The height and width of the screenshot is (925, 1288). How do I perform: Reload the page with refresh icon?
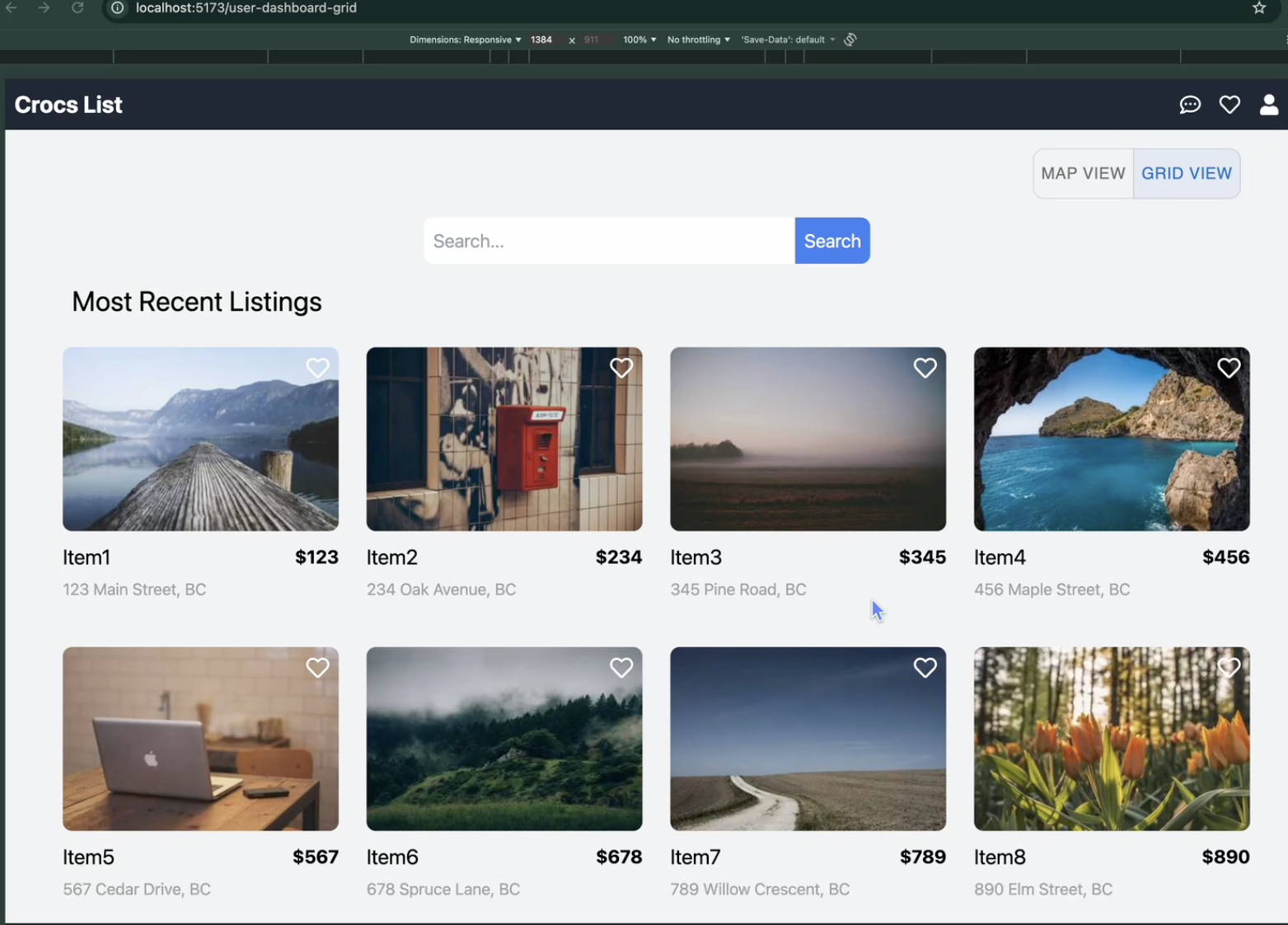pyautogui.click(x=77, y=8)
